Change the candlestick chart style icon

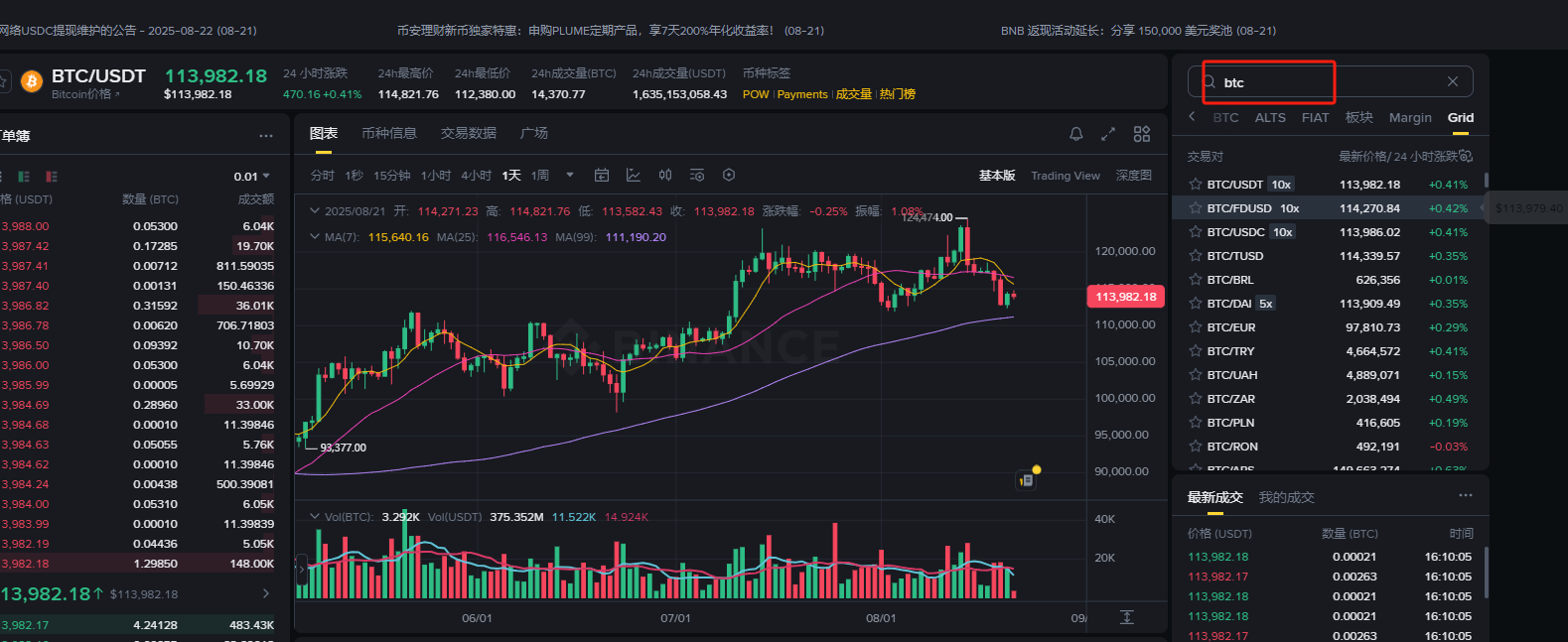665,175
